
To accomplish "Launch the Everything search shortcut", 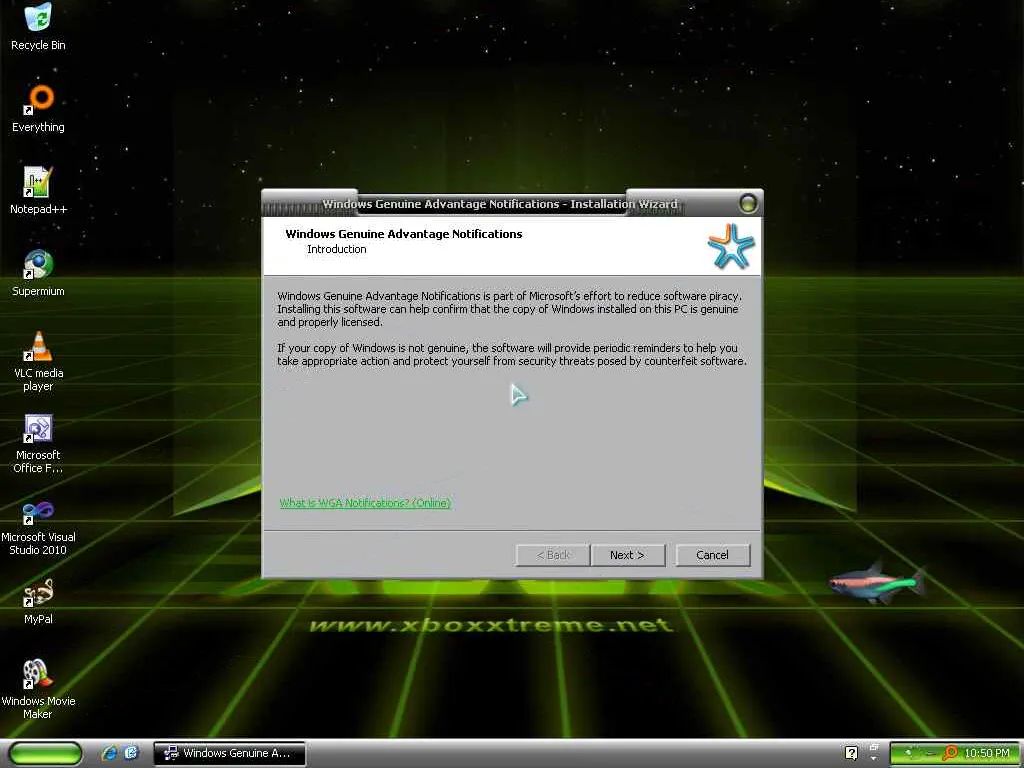I will point(38,108).
